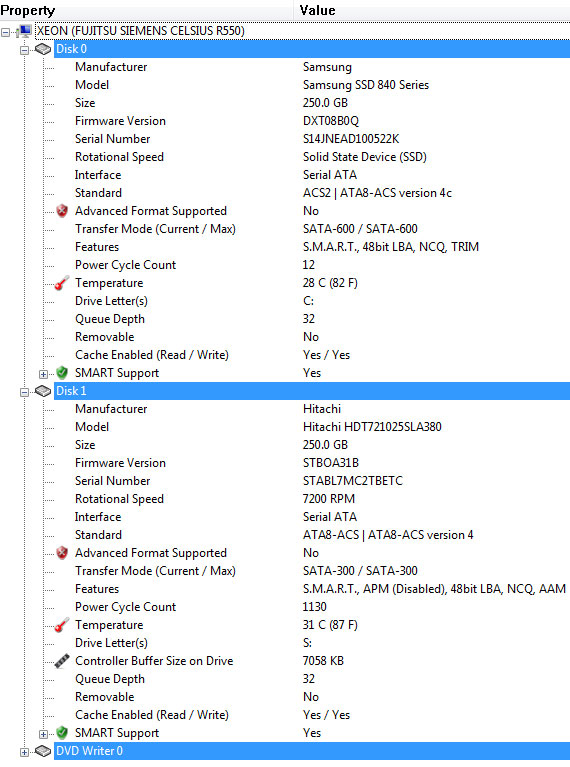Click red shield icon for Disk 0 Advanced Format
The height and width of the screenshot is (767, 570).
pos(62,211)
